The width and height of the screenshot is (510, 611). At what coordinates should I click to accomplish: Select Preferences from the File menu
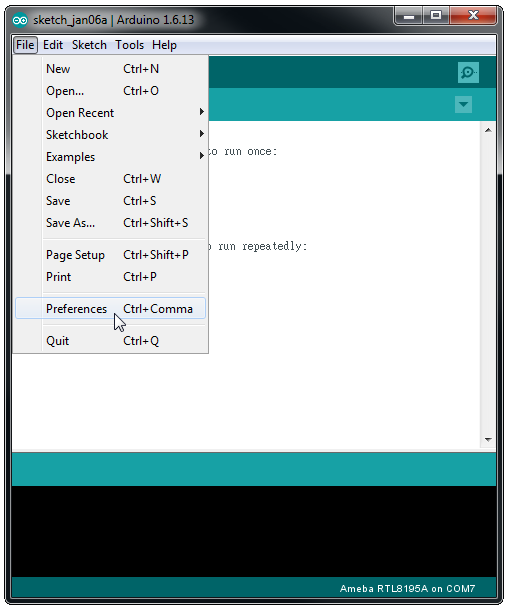point(110,309)
